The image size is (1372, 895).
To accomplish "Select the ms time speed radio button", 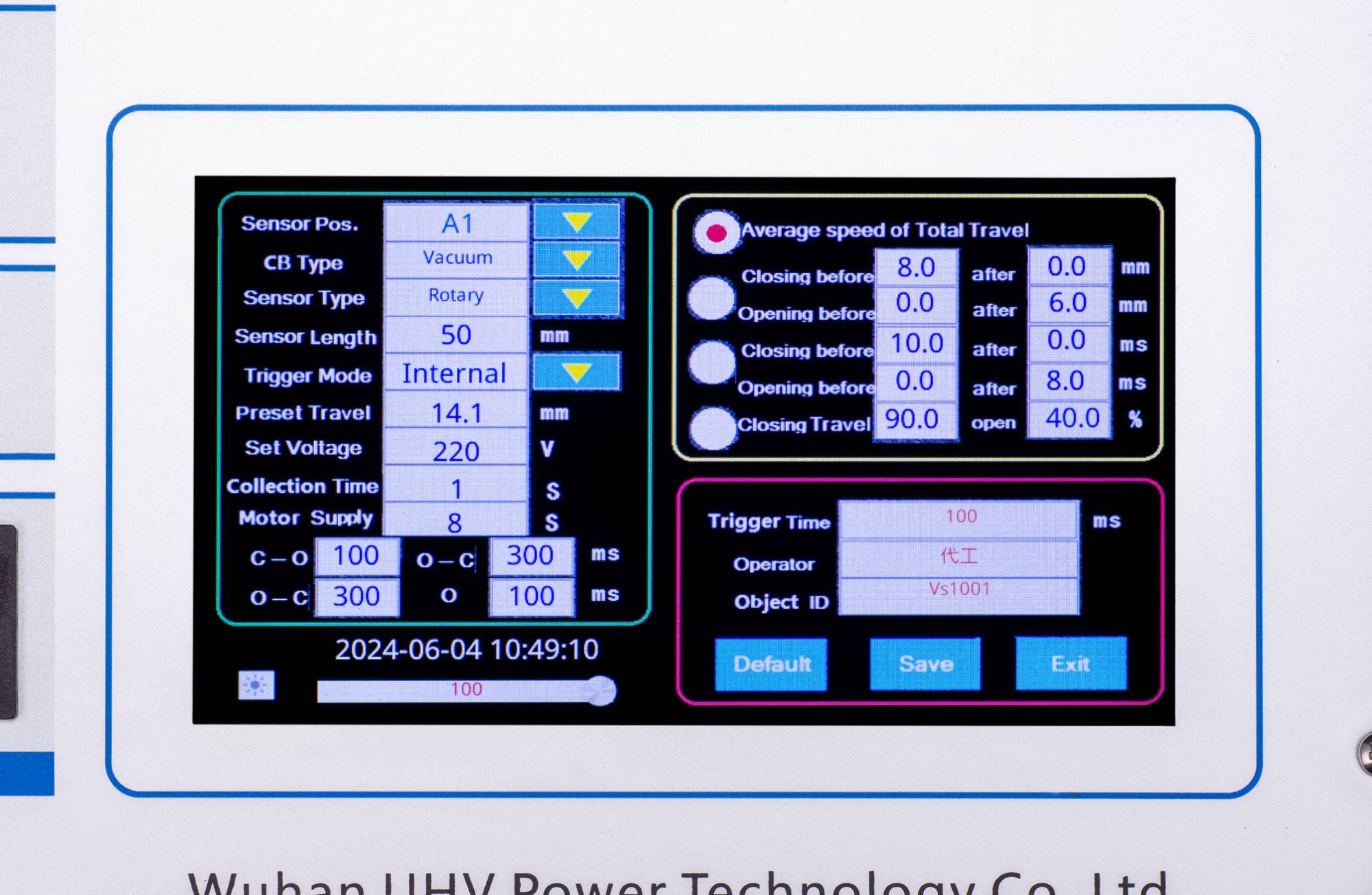I will point(712,362).
